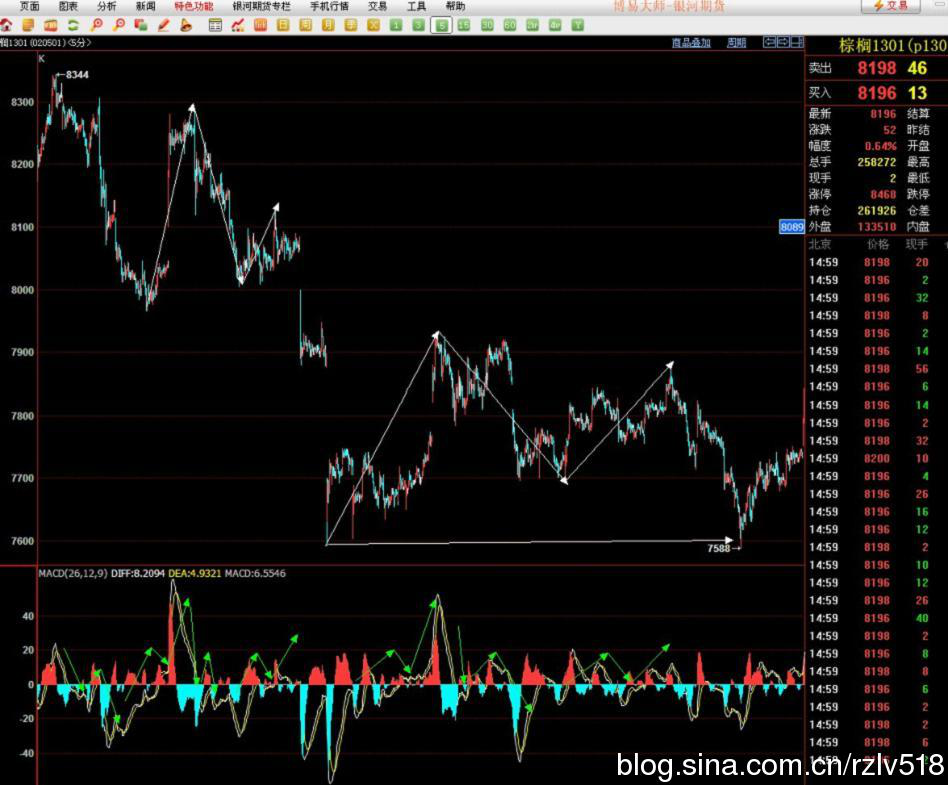Click the left arrow chart navigation button

coord(769,42)
